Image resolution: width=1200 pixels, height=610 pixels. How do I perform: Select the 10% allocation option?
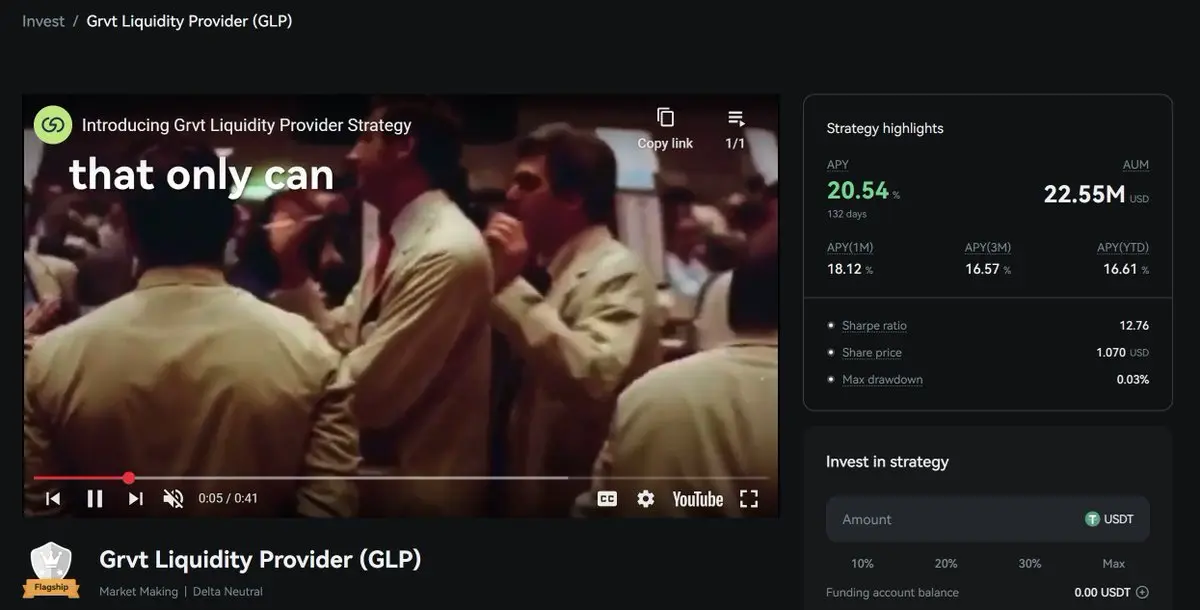point(862,563)
